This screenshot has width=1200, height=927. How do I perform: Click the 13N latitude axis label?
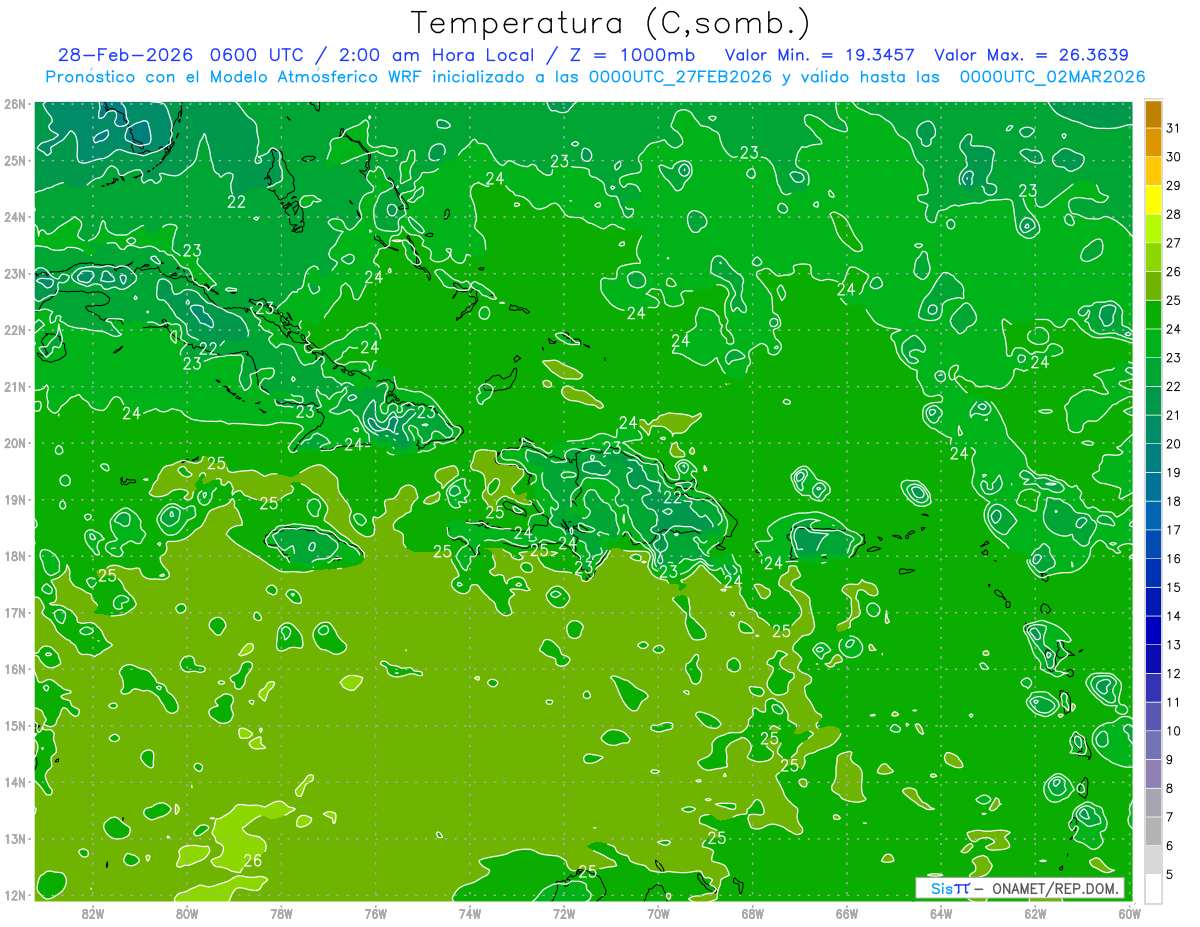[14, 838]
